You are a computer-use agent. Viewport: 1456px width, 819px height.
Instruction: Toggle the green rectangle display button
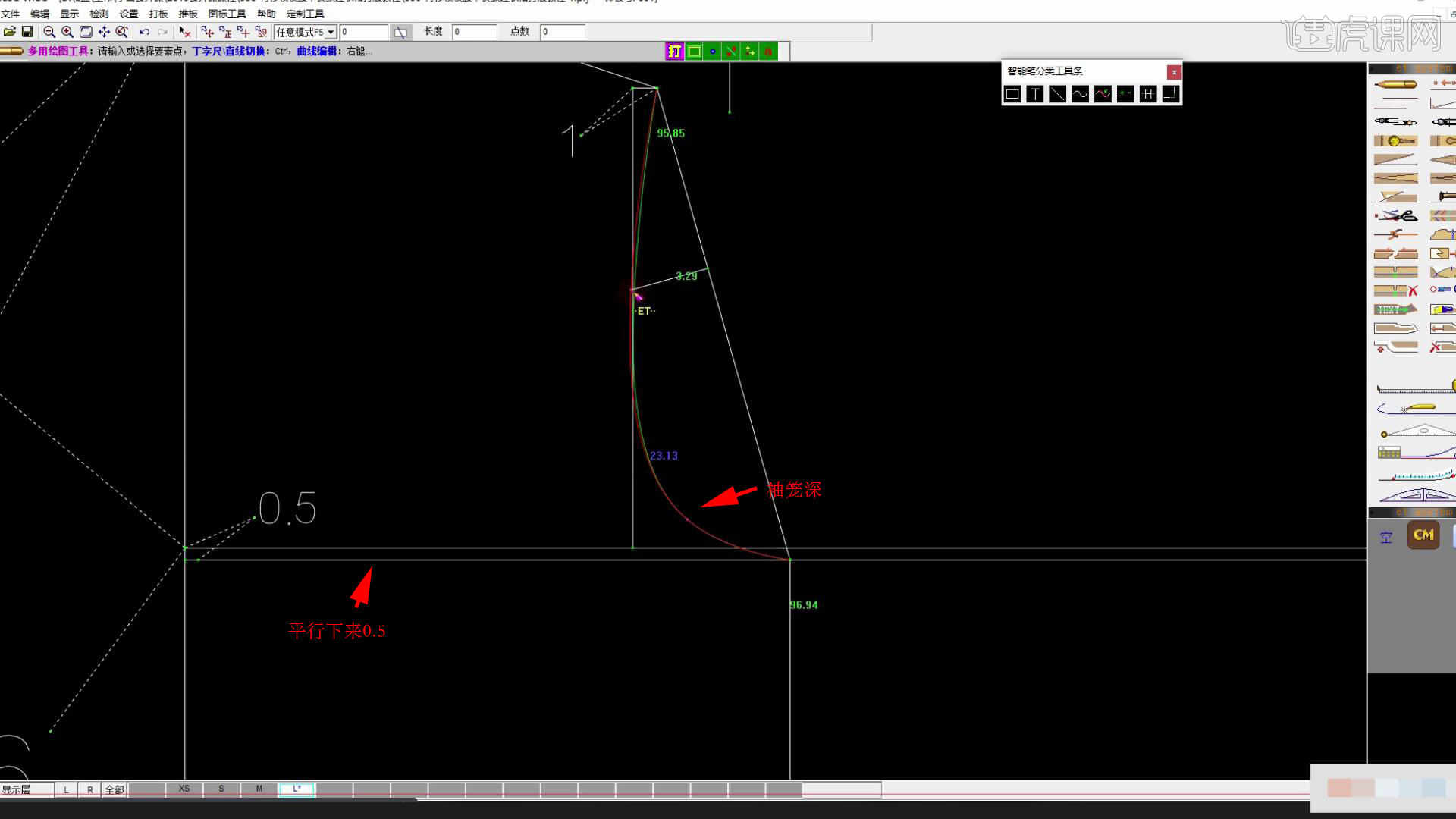pos(694,52)
